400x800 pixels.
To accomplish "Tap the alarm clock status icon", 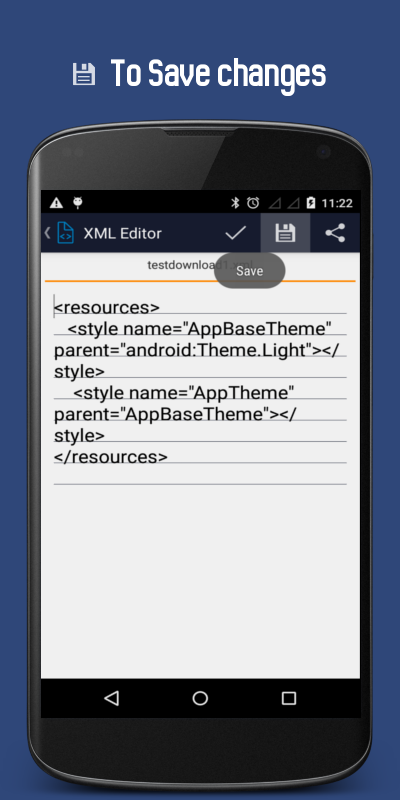I will (x=253, y=203).
